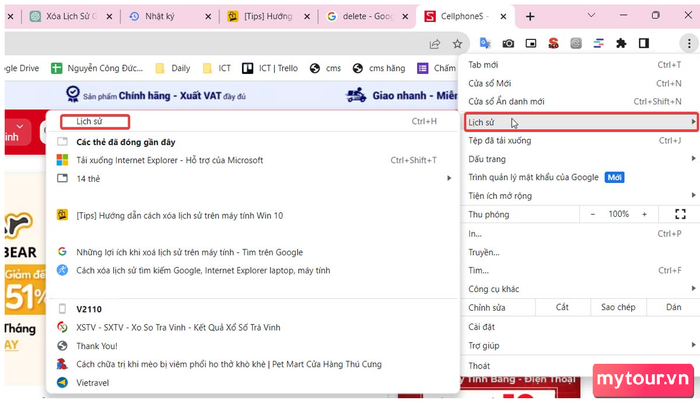The image size is (700, 405).
Task: Click fullscreen icon in zoom row
Action: (x=680, y=214)
